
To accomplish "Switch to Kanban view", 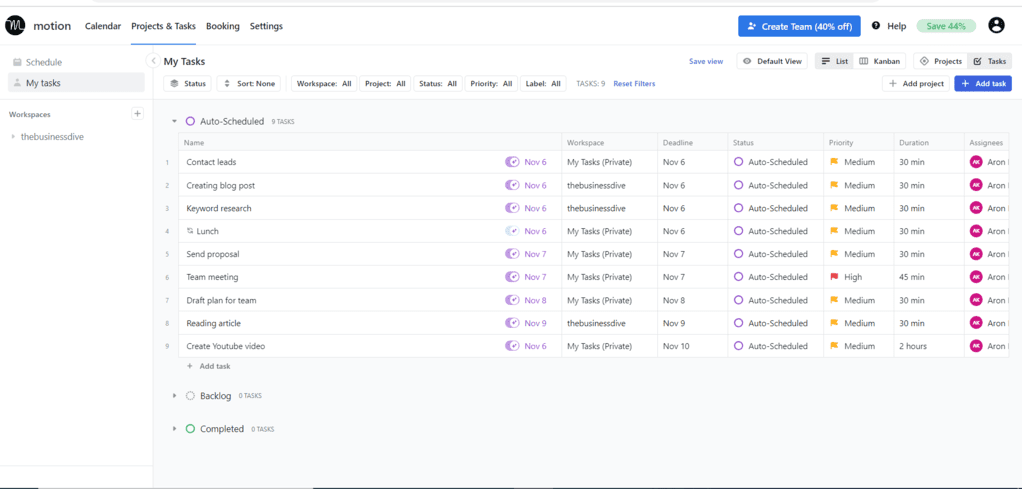I will point(879,61).
